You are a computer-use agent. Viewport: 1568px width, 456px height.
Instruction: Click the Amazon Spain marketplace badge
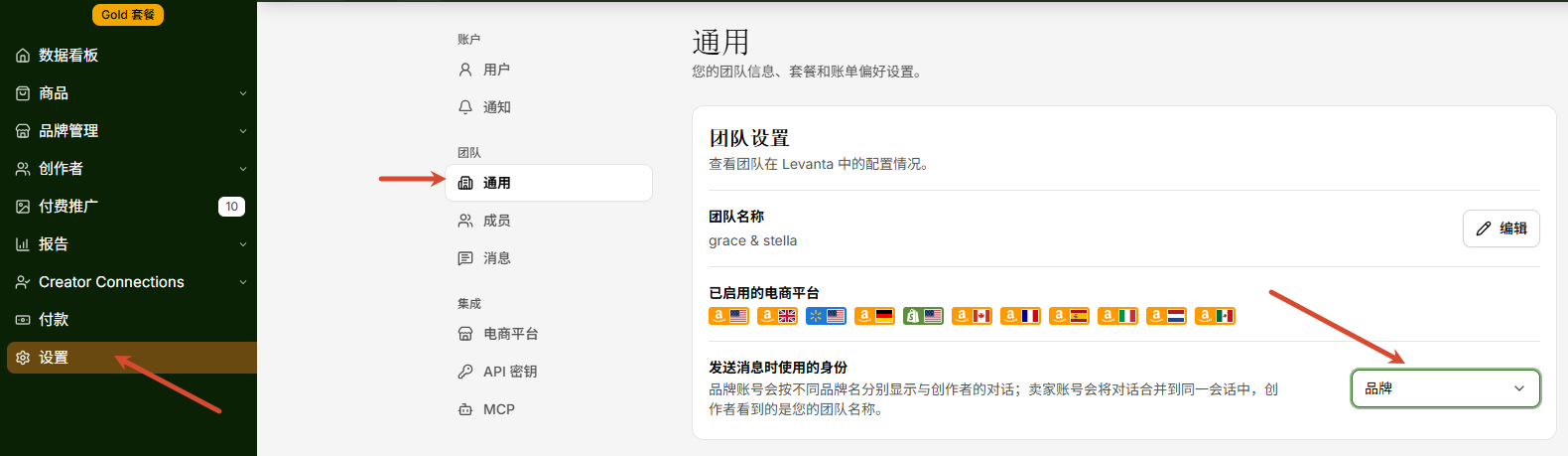(1069, 316)
